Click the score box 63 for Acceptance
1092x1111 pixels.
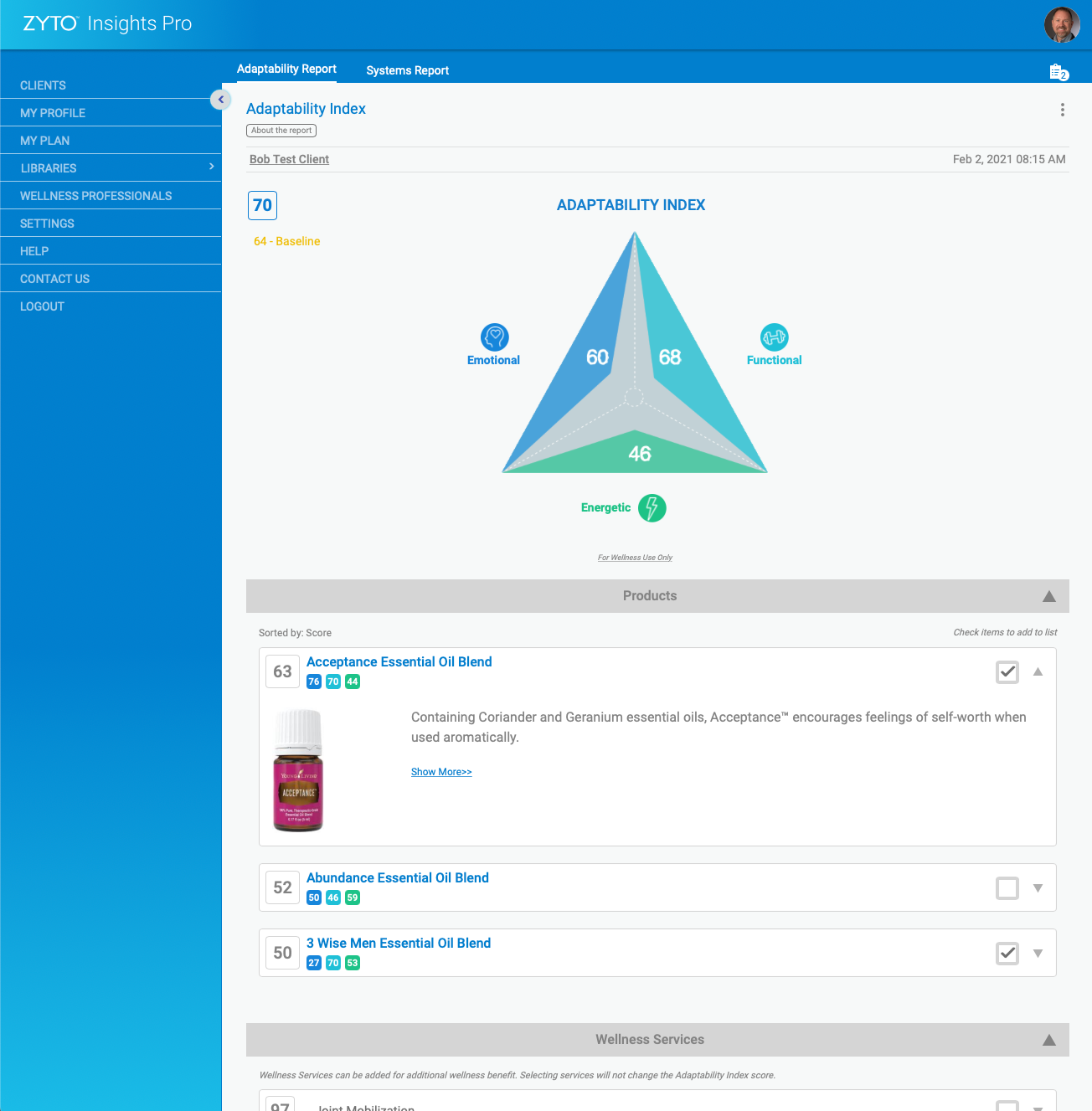pyautogui.click(x=282, y=671)
